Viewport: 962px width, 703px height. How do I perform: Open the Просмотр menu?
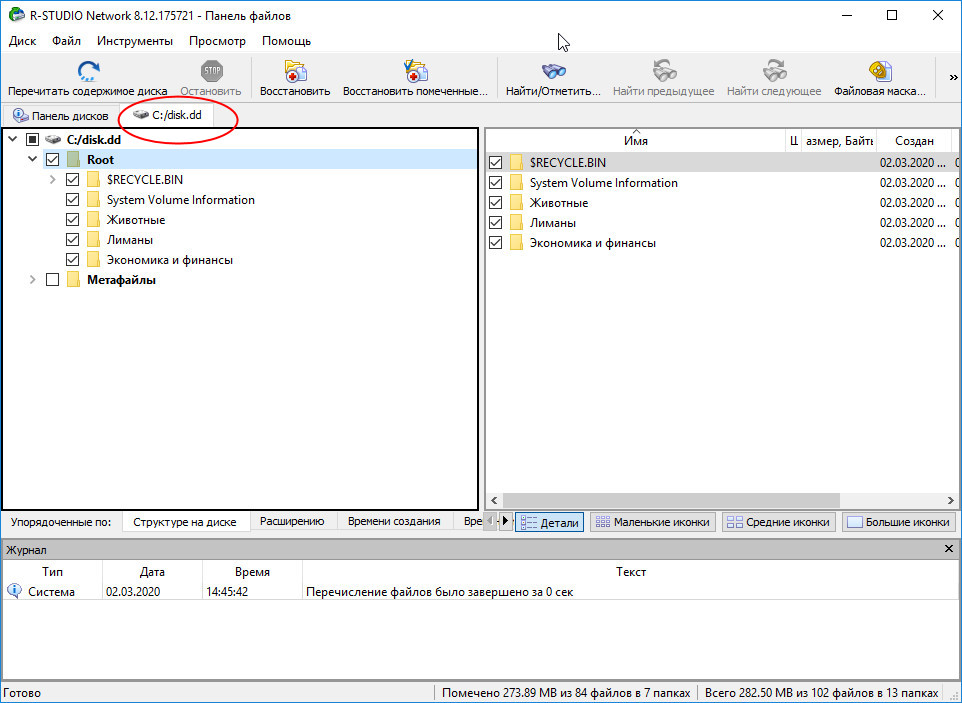pyautogui.click(x=217, y=41)
